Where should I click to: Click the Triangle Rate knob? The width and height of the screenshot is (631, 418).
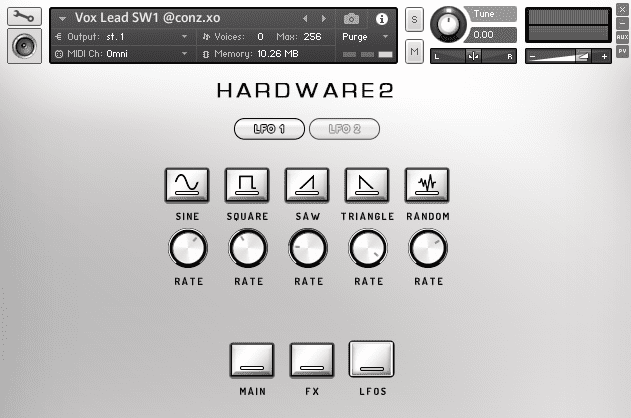pyautogui.click(x=368, y=248)
